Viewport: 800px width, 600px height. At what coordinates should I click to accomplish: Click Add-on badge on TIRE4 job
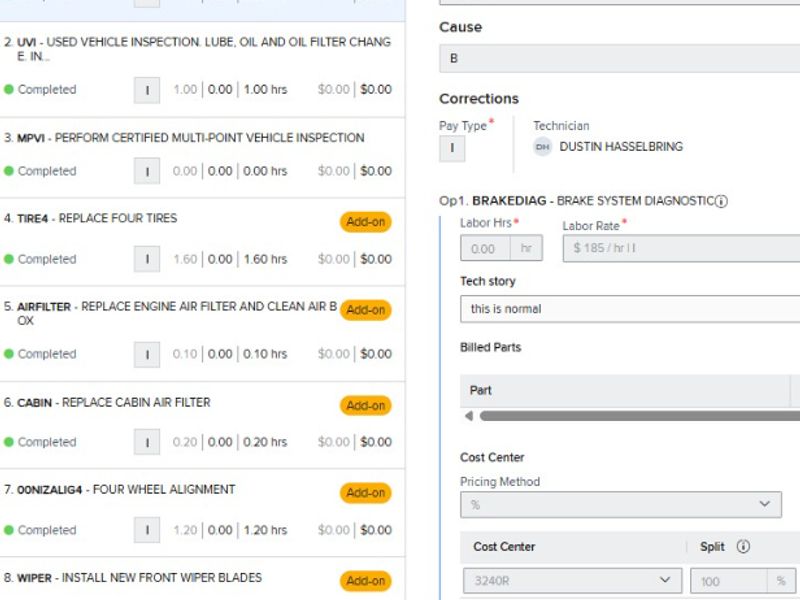(x=365, y=222)
